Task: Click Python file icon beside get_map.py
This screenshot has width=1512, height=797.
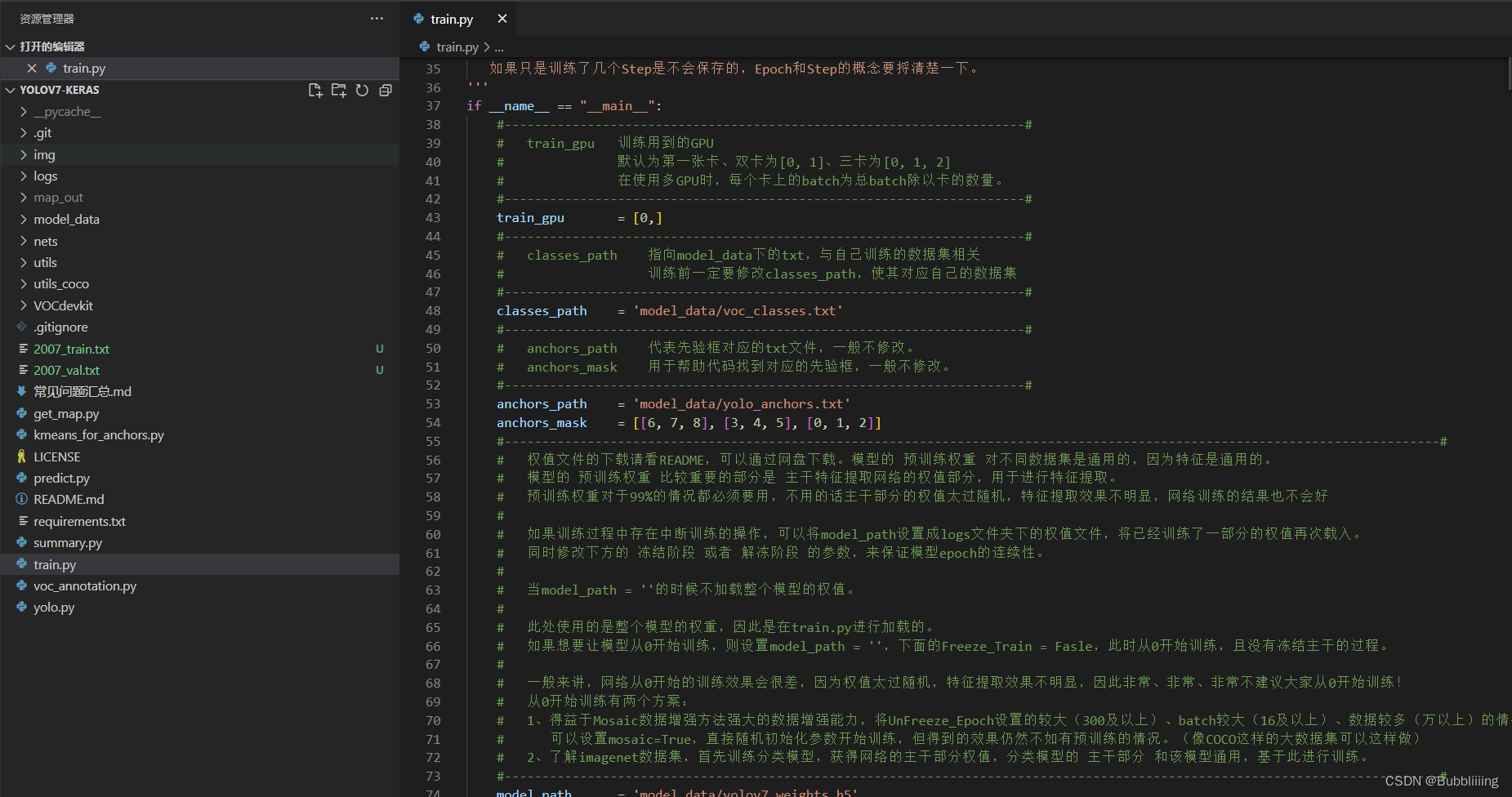Action: (x=22, y=413)
